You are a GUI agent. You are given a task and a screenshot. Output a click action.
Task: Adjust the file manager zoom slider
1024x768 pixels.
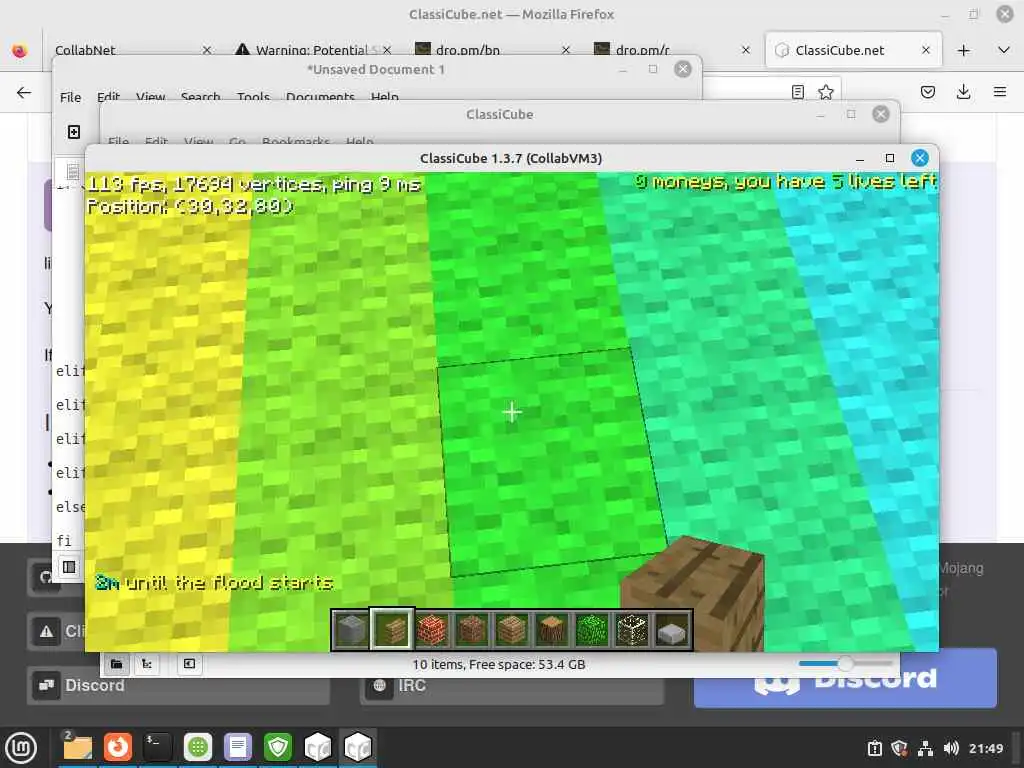click(x=845, y=664)
